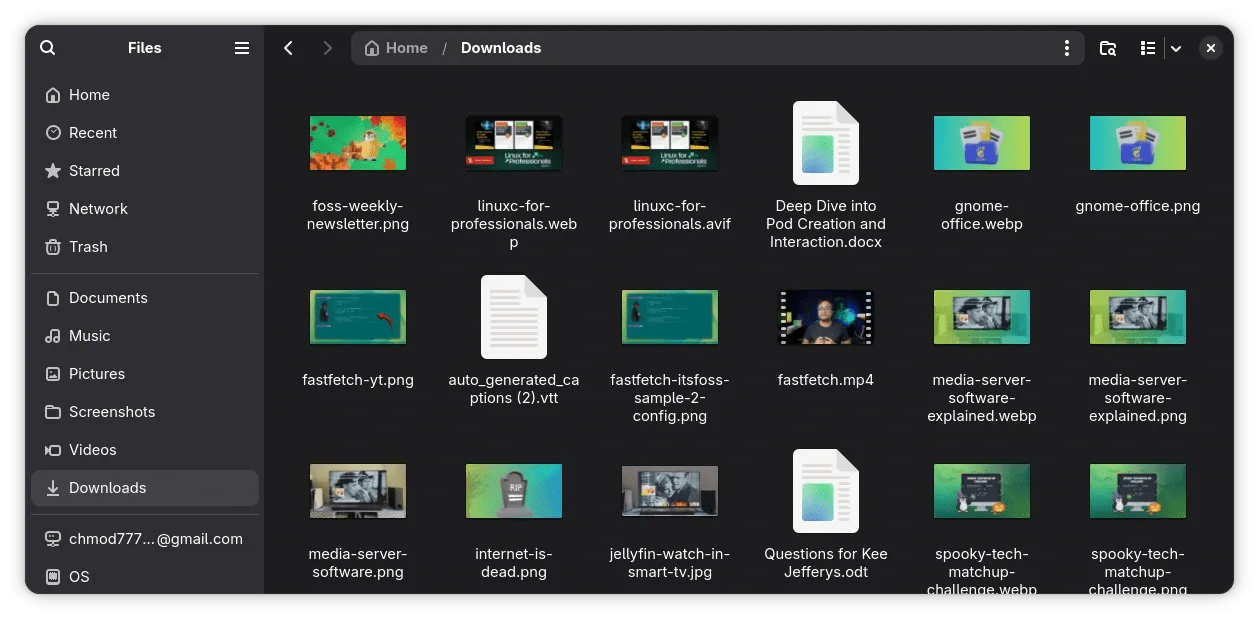Select the gnome-office.webp thumbnail
The height and width of the screenshot is (619, 1259).
pos(982,143)
